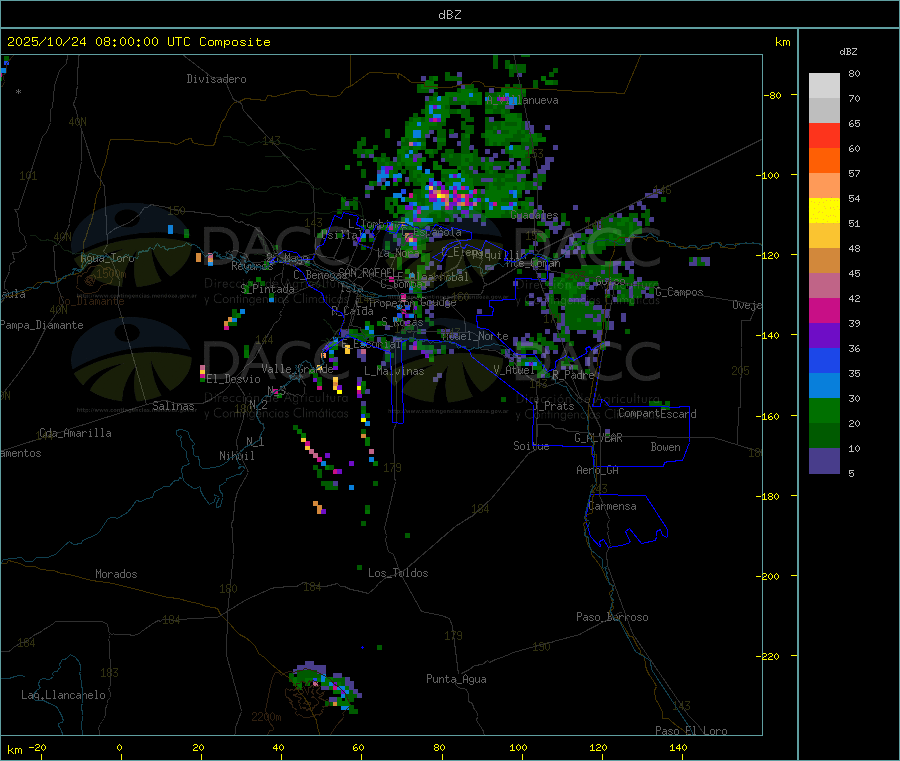Screen dimensions: 900x761
Task: Click the 'CompartEscard' map label
Action: (657, 414)
